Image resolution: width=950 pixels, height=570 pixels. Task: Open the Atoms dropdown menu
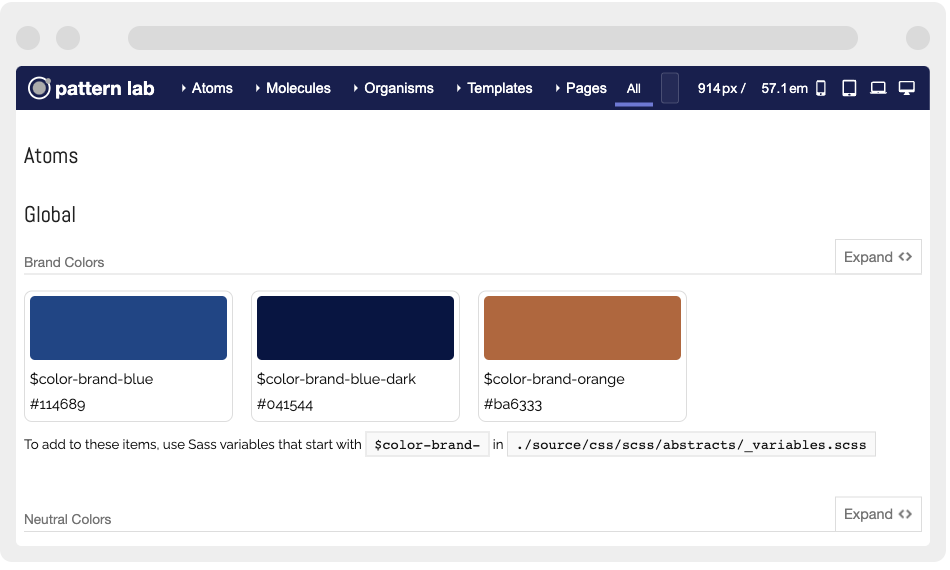207,88
